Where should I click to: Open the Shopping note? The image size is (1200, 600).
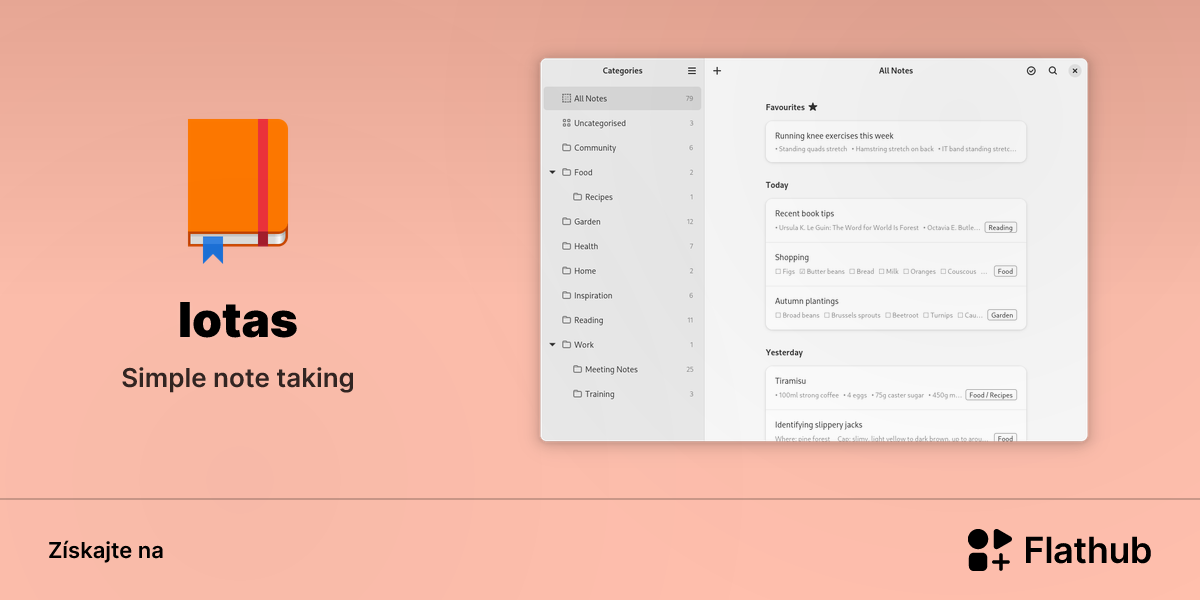(896, 264)
